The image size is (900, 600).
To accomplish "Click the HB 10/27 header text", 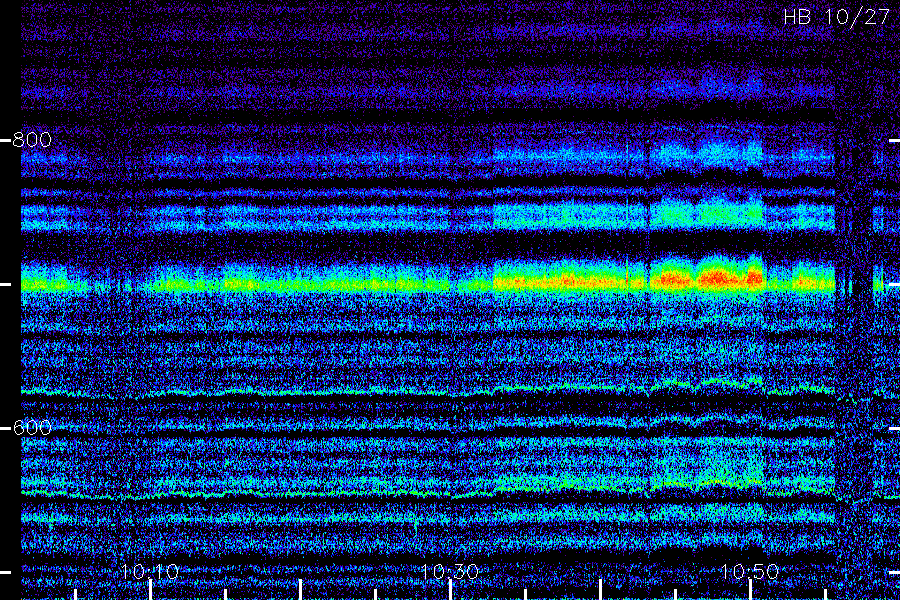I will click(x=836, y=17).
